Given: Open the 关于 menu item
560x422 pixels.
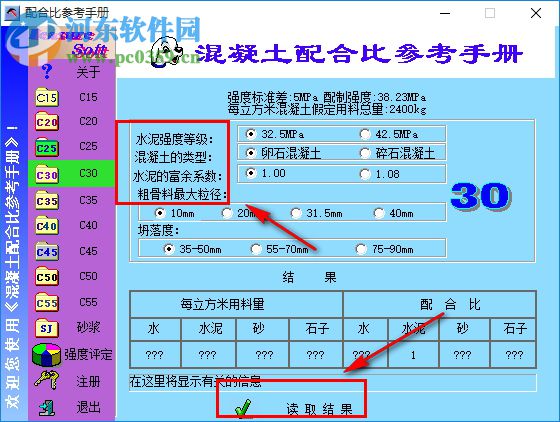Looking at the screenshot, I should click(x=88, y=72).
